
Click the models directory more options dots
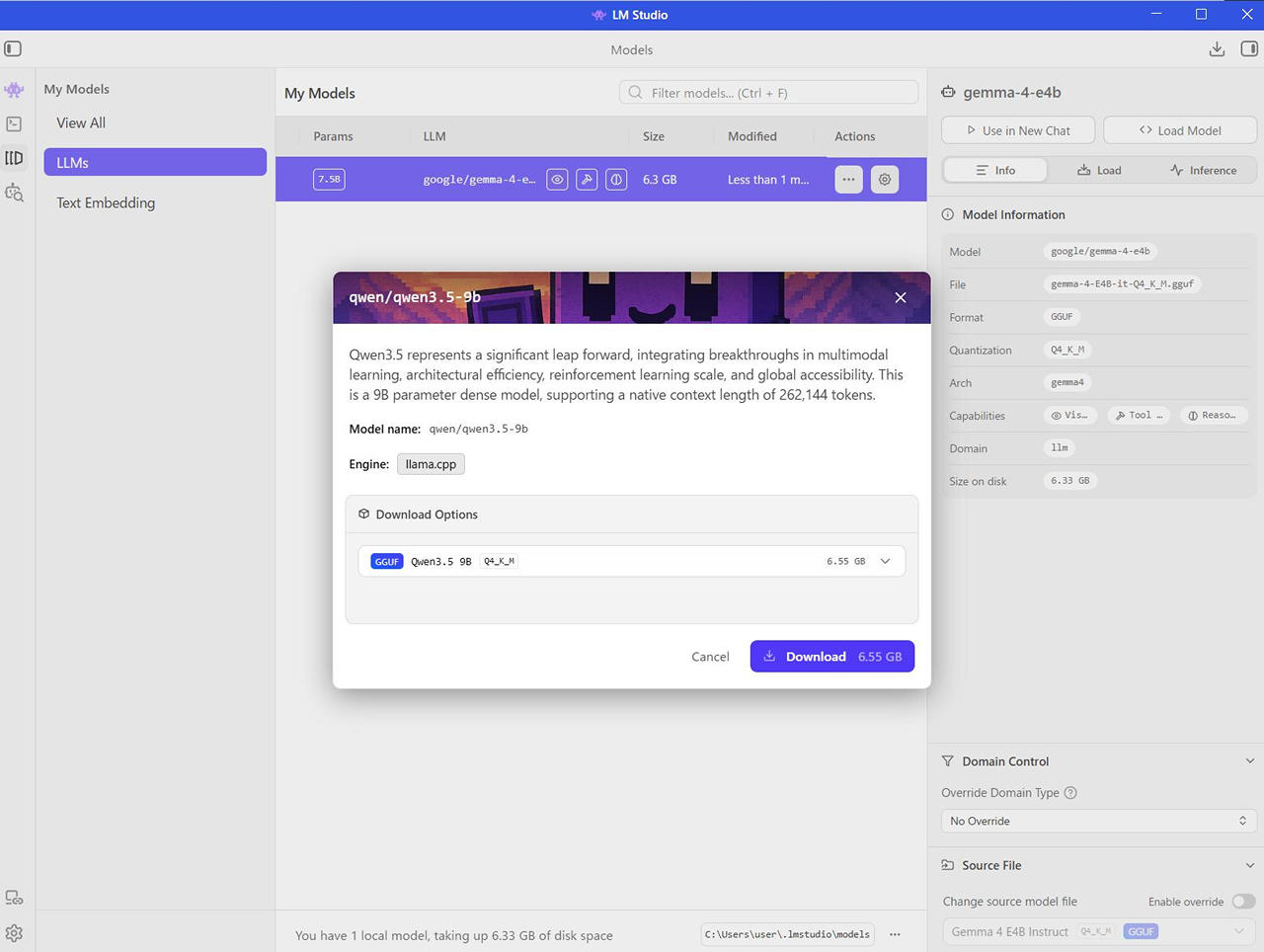[x=895, y=934]
